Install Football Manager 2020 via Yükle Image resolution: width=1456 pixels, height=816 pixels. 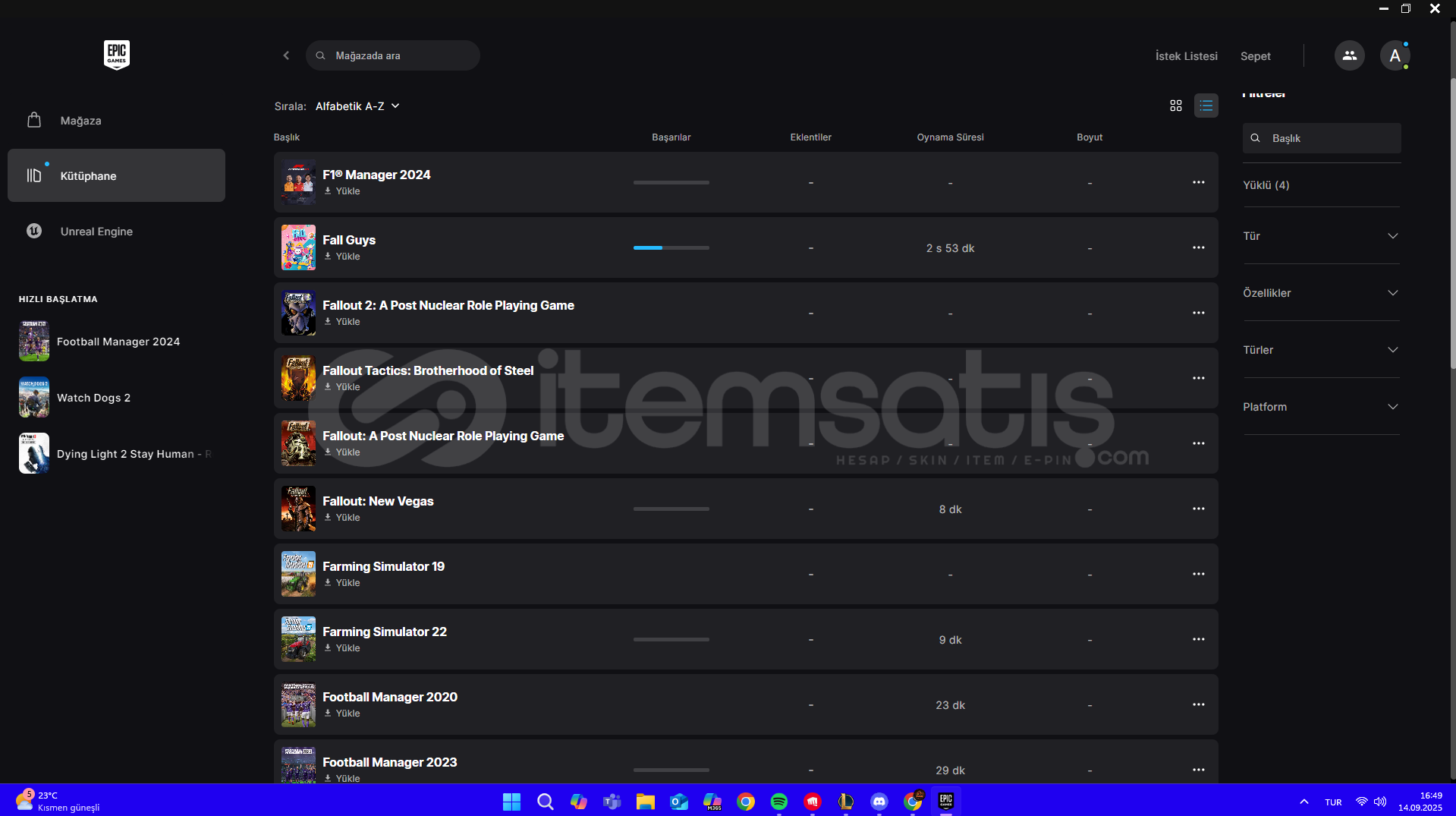coord(342,714)
